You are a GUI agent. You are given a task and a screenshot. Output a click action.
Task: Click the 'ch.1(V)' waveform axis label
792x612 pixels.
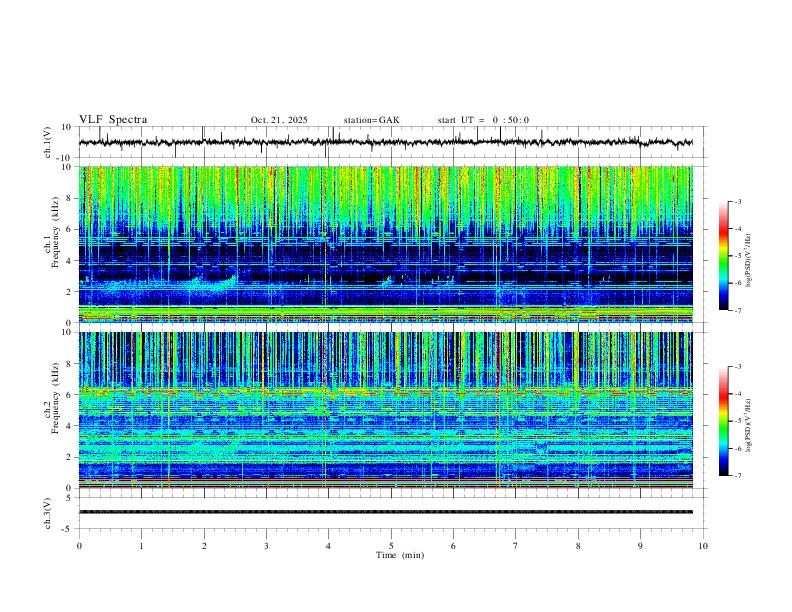pos(48,142)
